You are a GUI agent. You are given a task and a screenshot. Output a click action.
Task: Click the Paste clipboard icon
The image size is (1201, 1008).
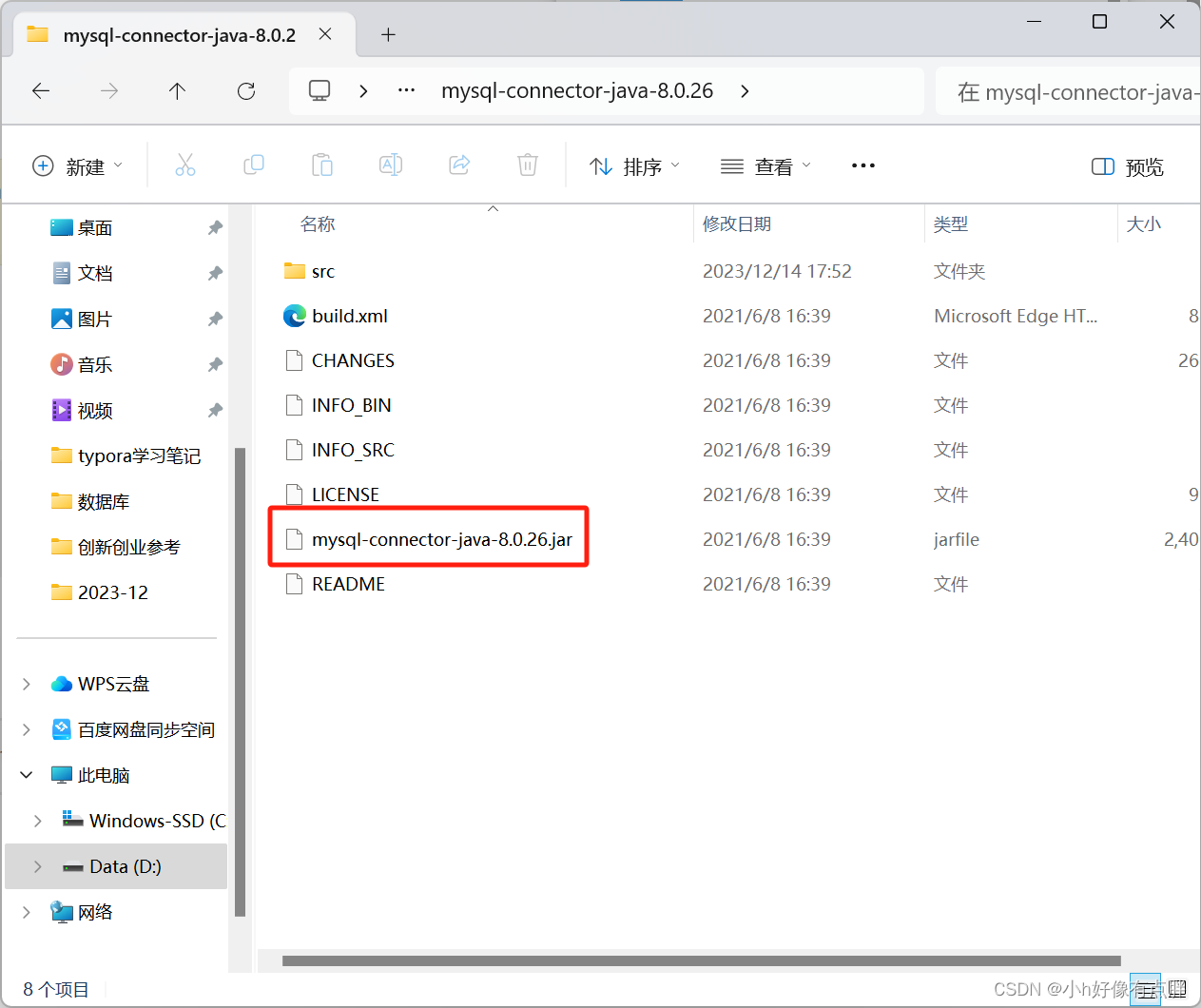[x=322, y=165]
